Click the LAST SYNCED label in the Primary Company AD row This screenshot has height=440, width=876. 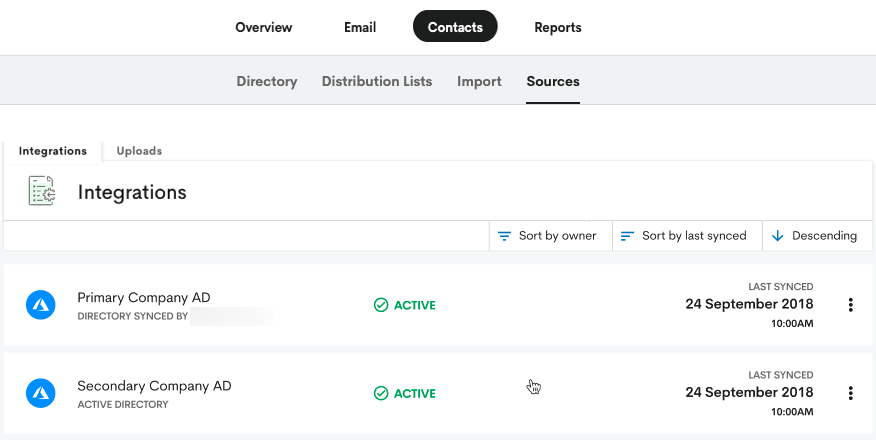(x=780, y=287)
